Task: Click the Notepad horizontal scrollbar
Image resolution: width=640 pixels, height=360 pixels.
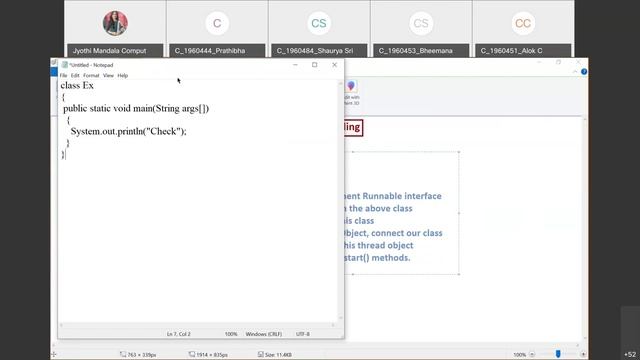Action: (197, 325)
